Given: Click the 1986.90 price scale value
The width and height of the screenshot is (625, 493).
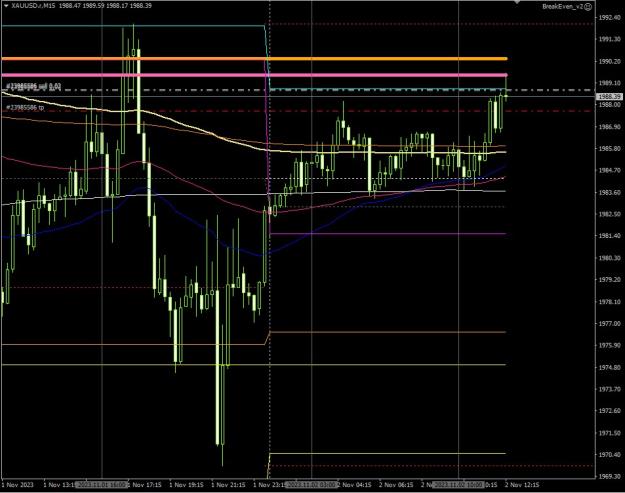Looking at the screenshot, I should pyautogui.click(x=609, y=127).
